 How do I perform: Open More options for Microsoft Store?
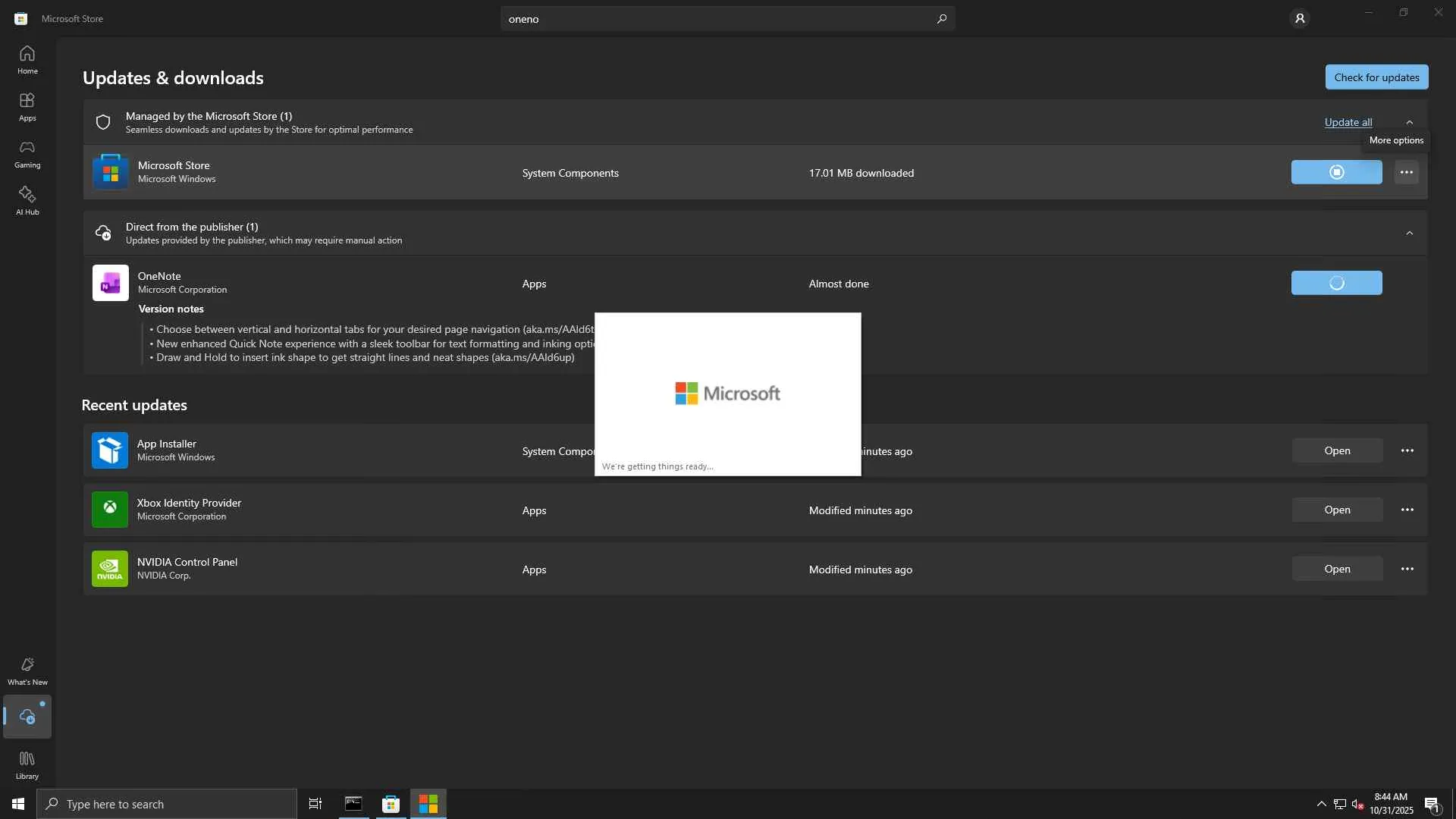pyautogui.click(x=1406, y=173)
